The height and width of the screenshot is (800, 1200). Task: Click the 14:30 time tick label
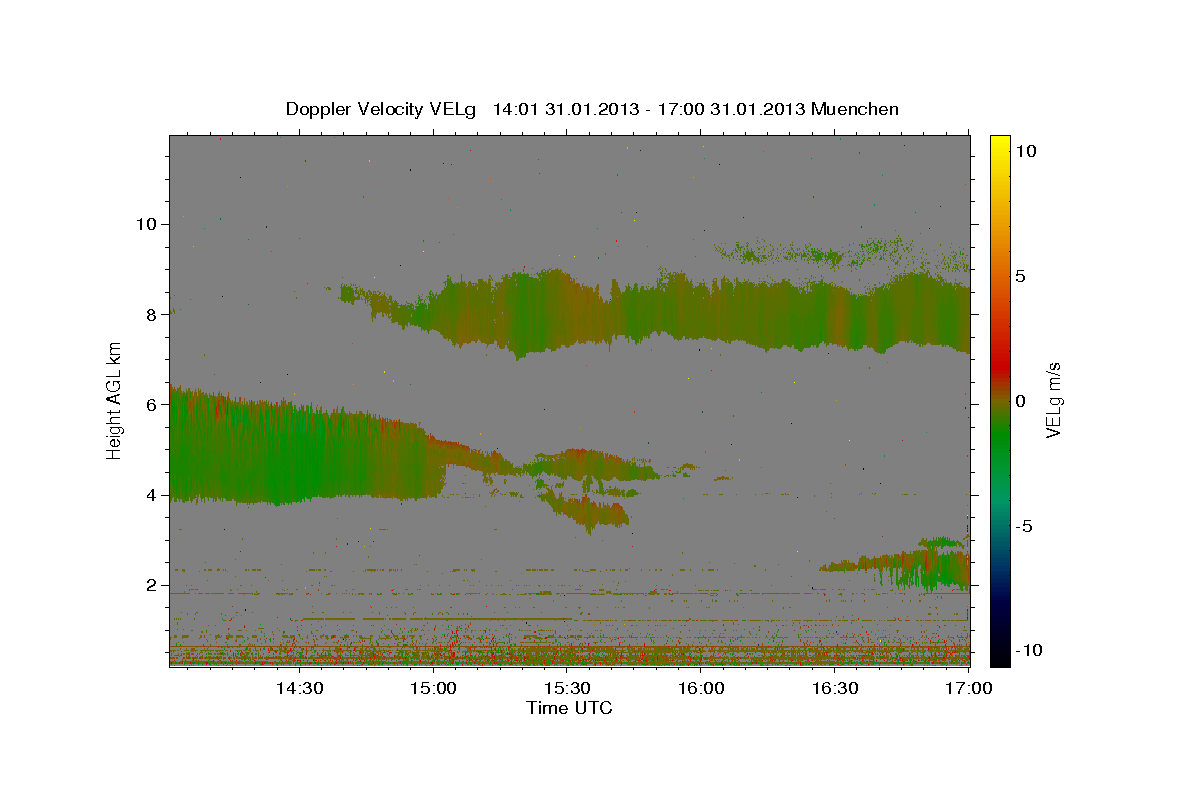[299, 688]
